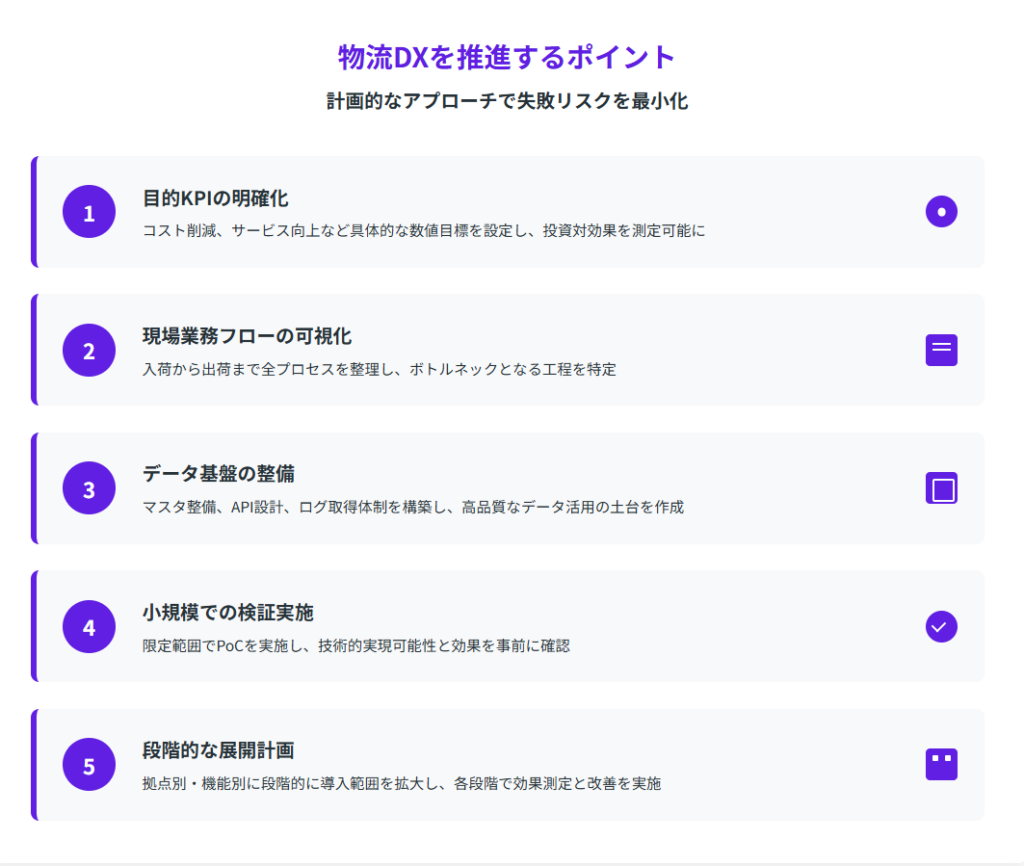The image size is (1024, 866).
Task: Click the description starting with マスタ整備、API設計
Action: pyautogui.click(x=413, y=507)
